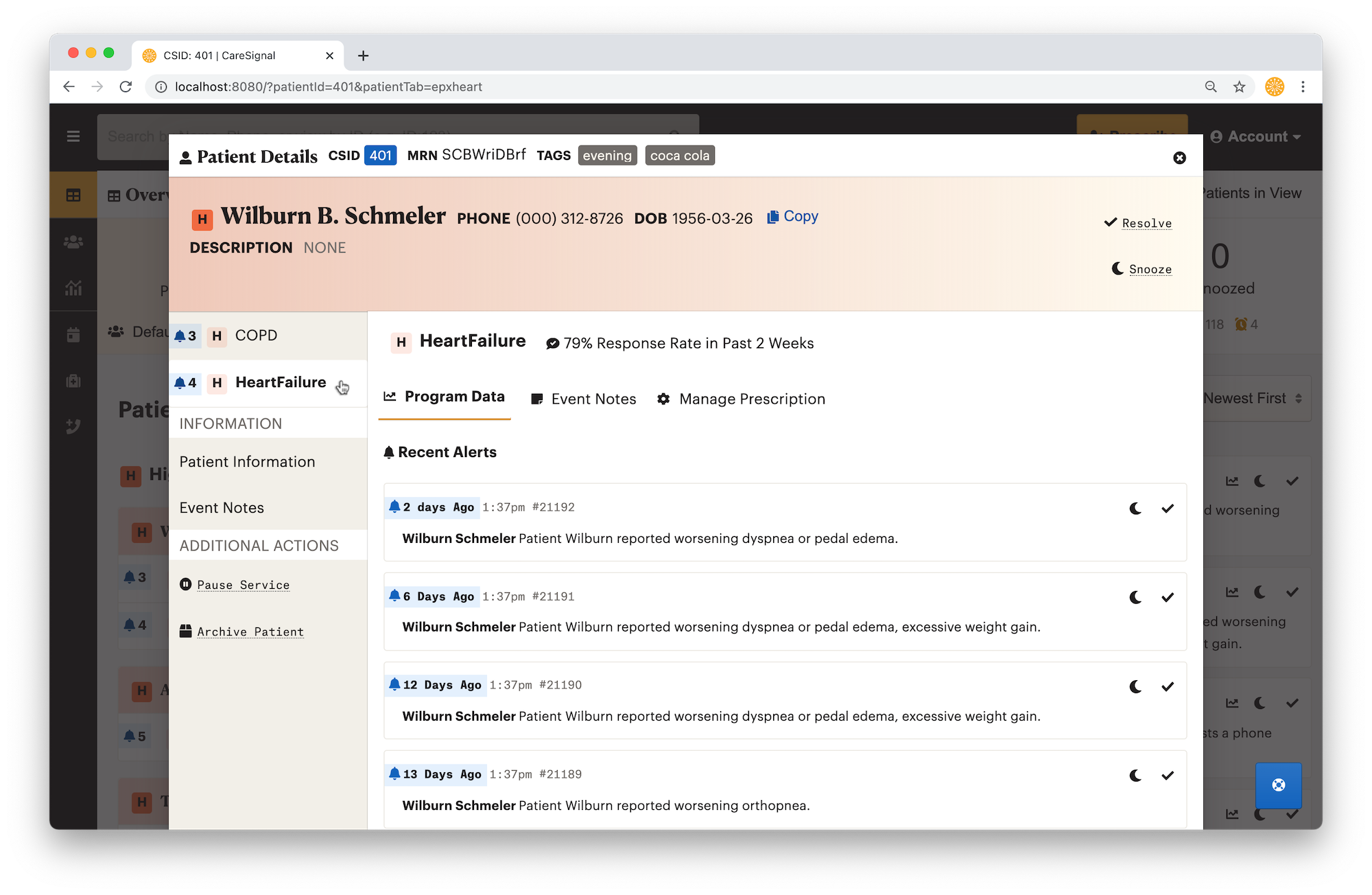Snooze the 13 Days Ago alert #21189
The image size is (1372, 895).
pos(1136,776)
